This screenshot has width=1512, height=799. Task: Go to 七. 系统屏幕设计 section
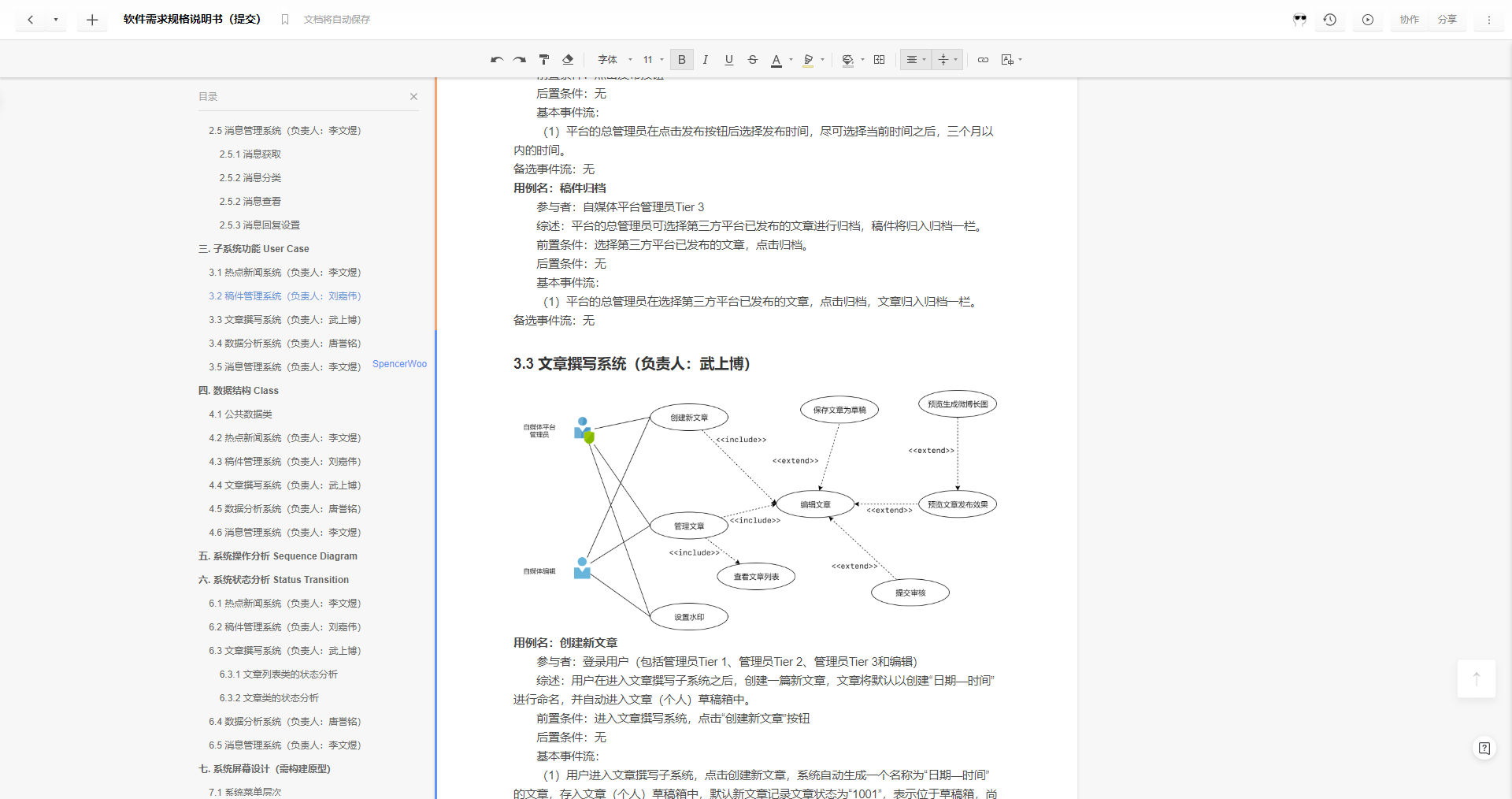(265, 769)
